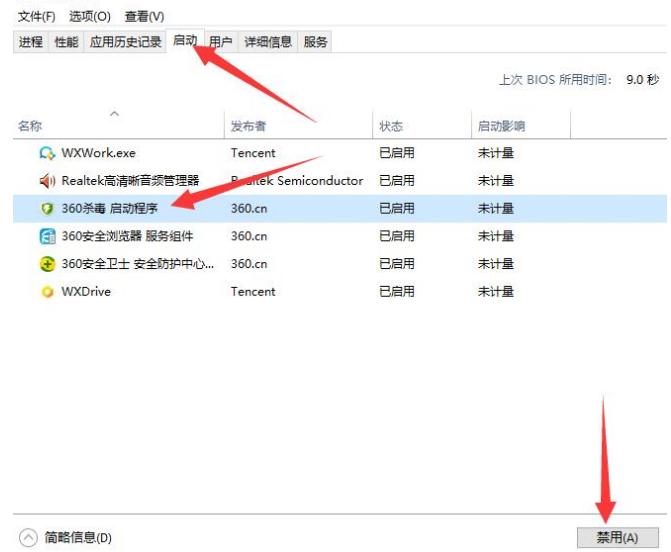Click the WXDrive hexagon icon

coord(47,292)
